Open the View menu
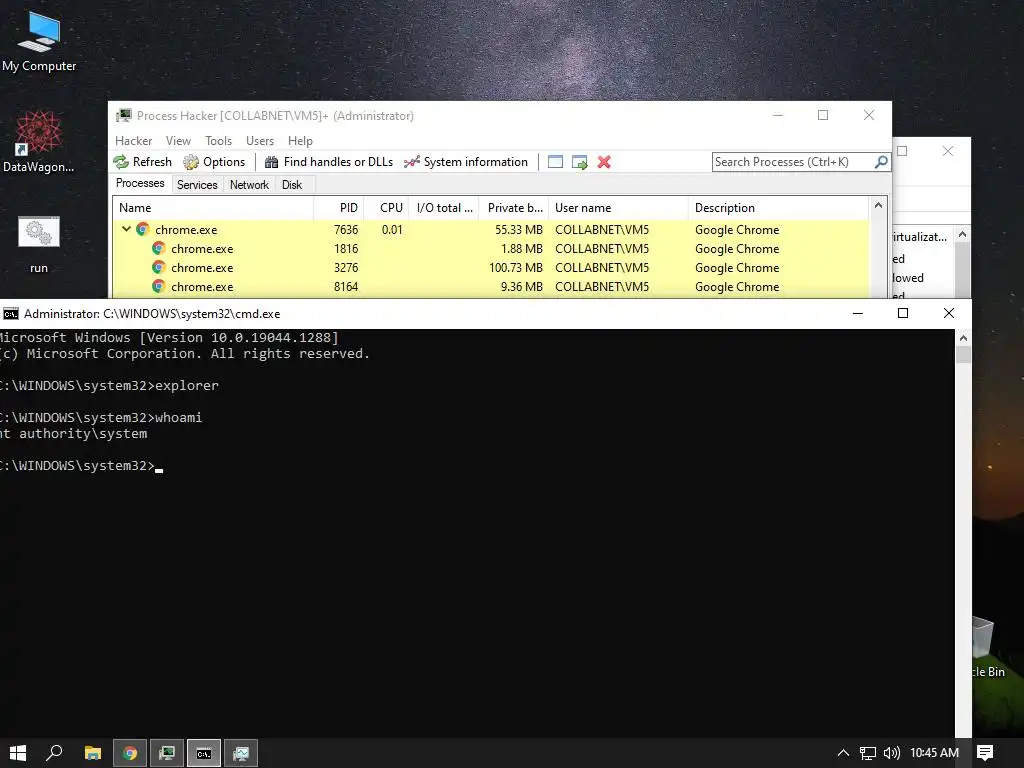 [178, 140]
